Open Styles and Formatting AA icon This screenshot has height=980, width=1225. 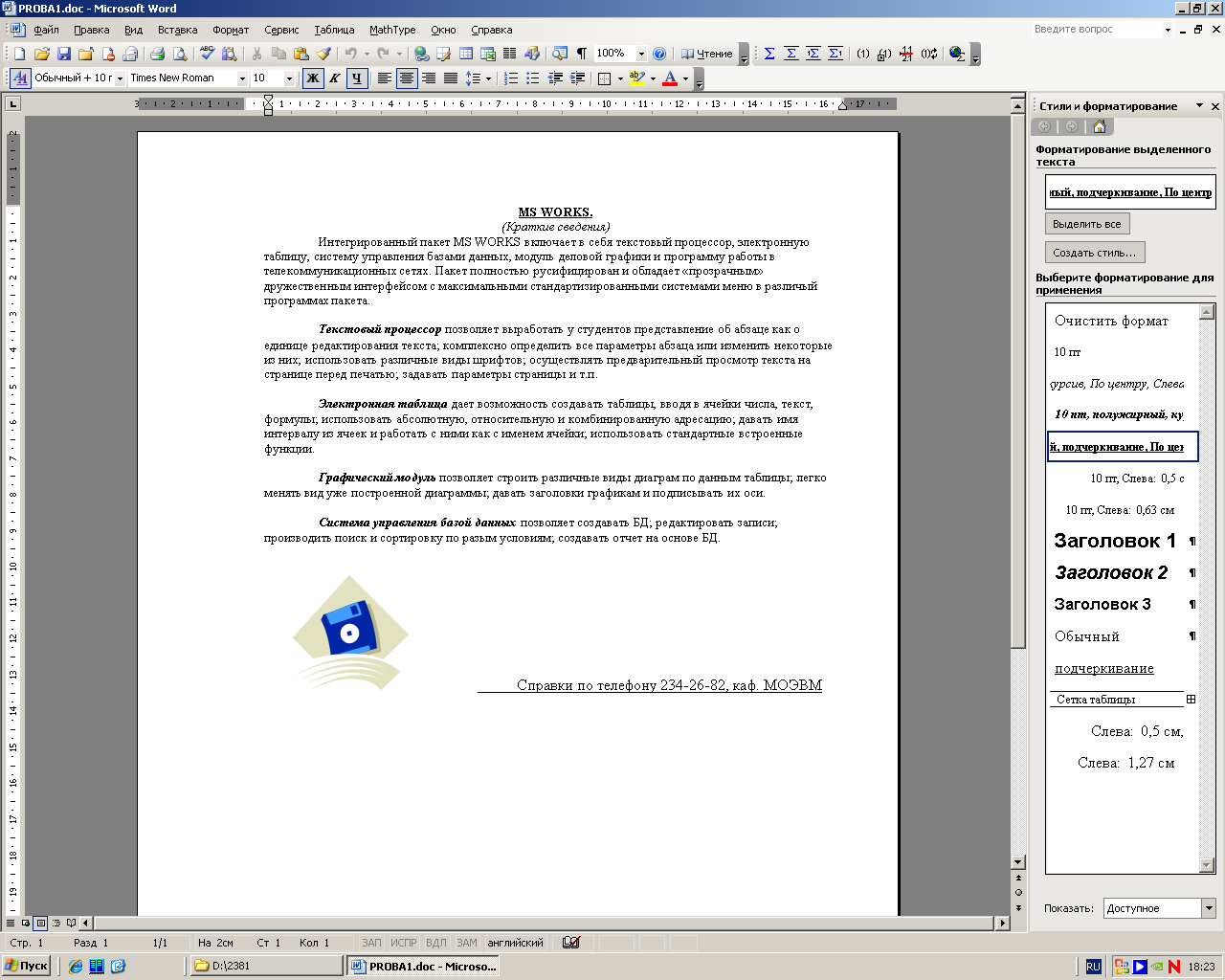click(x=21, y=78)
